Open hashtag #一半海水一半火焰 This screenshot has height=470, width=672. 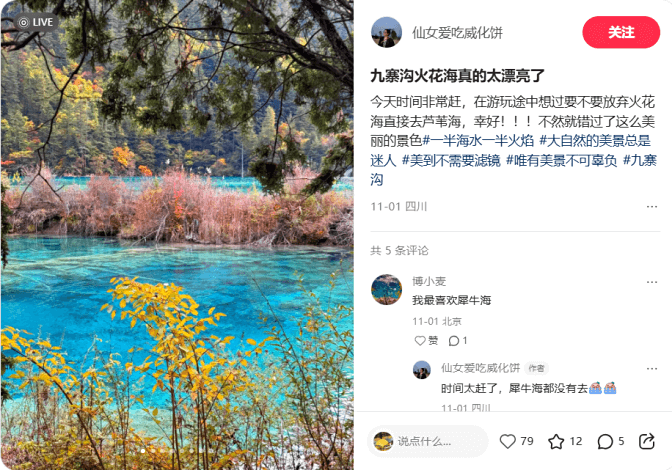478,141
